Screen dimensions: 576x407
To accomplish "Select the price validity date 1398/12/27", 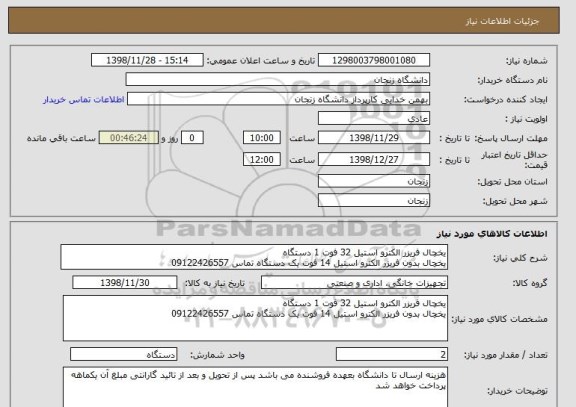I will (374, 159).
